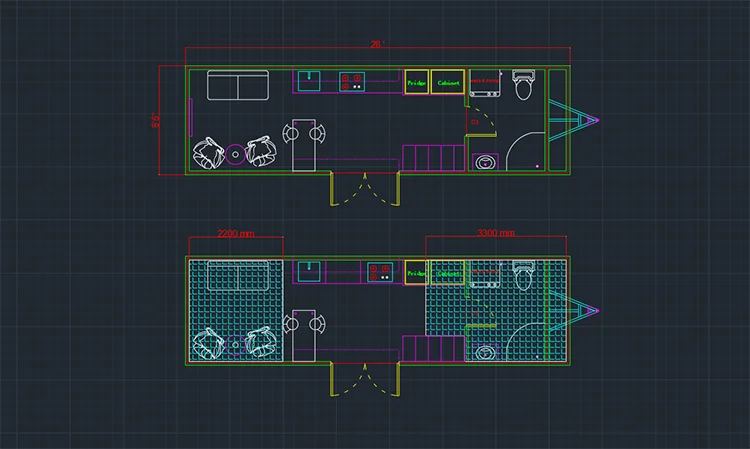Viewport: 750px width, 449px height.
Task: Select the toilet symbol in the upper plan
Action: click(524, 85)
